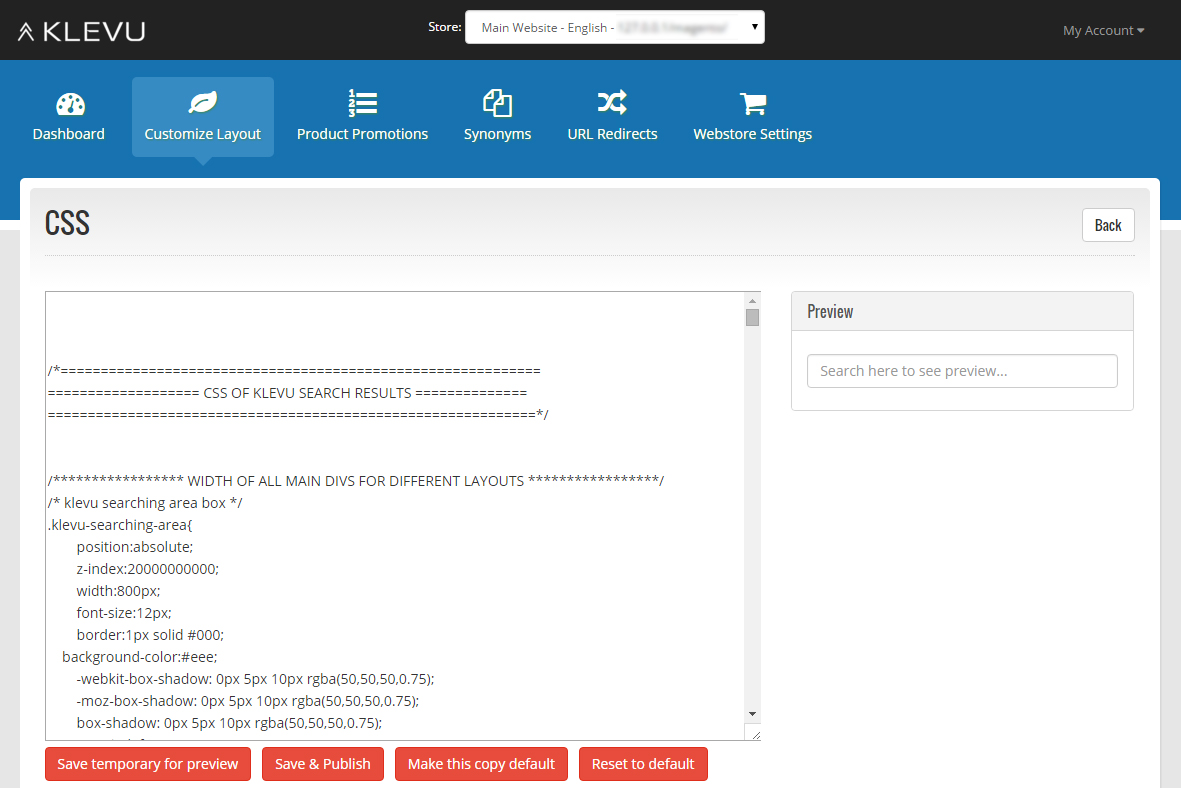Click the Webstore Settings cart icon
The image size is (1181, 788).
(752, 104)
